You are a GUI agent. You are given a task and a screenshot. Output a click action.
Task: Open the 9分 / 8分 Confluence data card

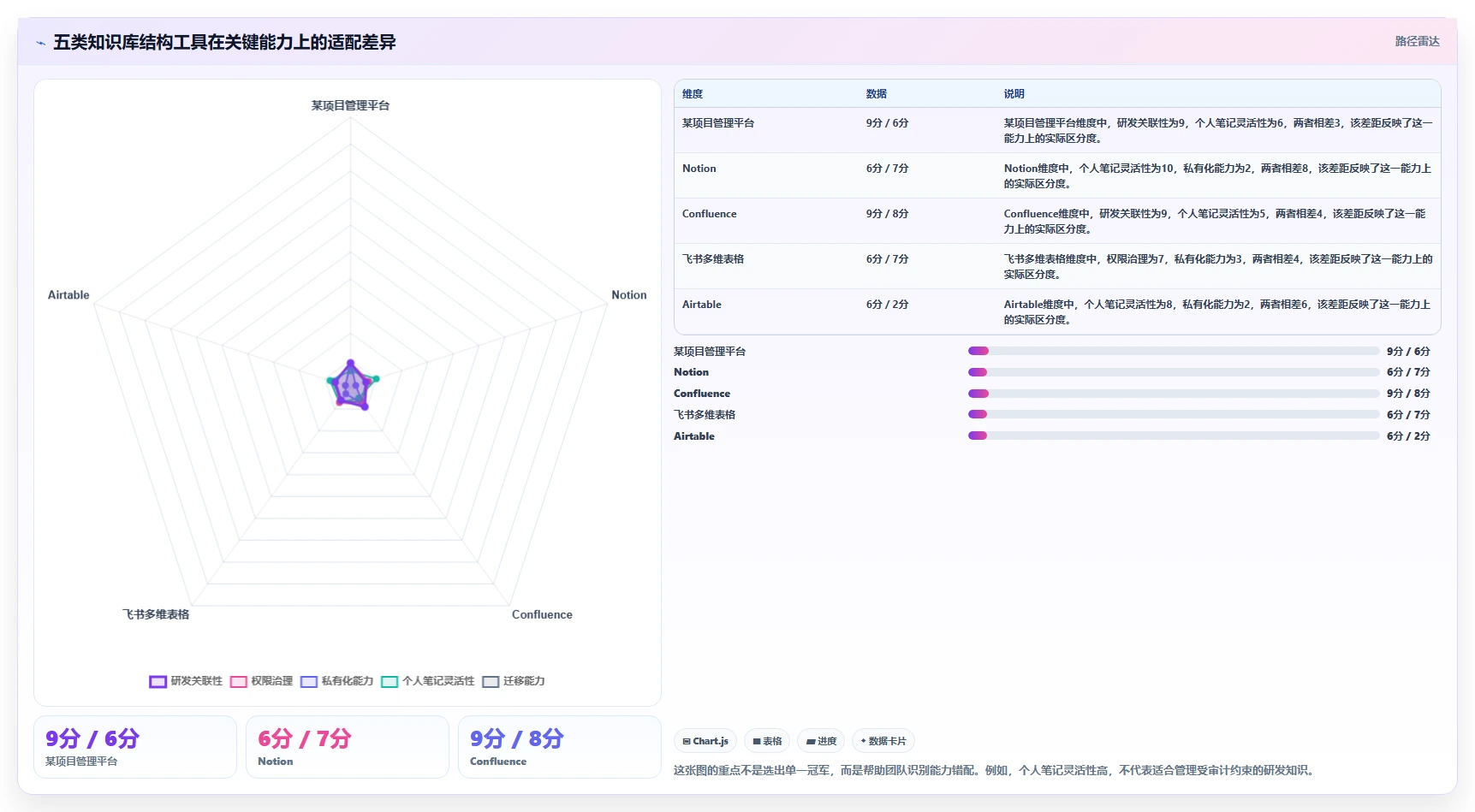coord(560,747)
